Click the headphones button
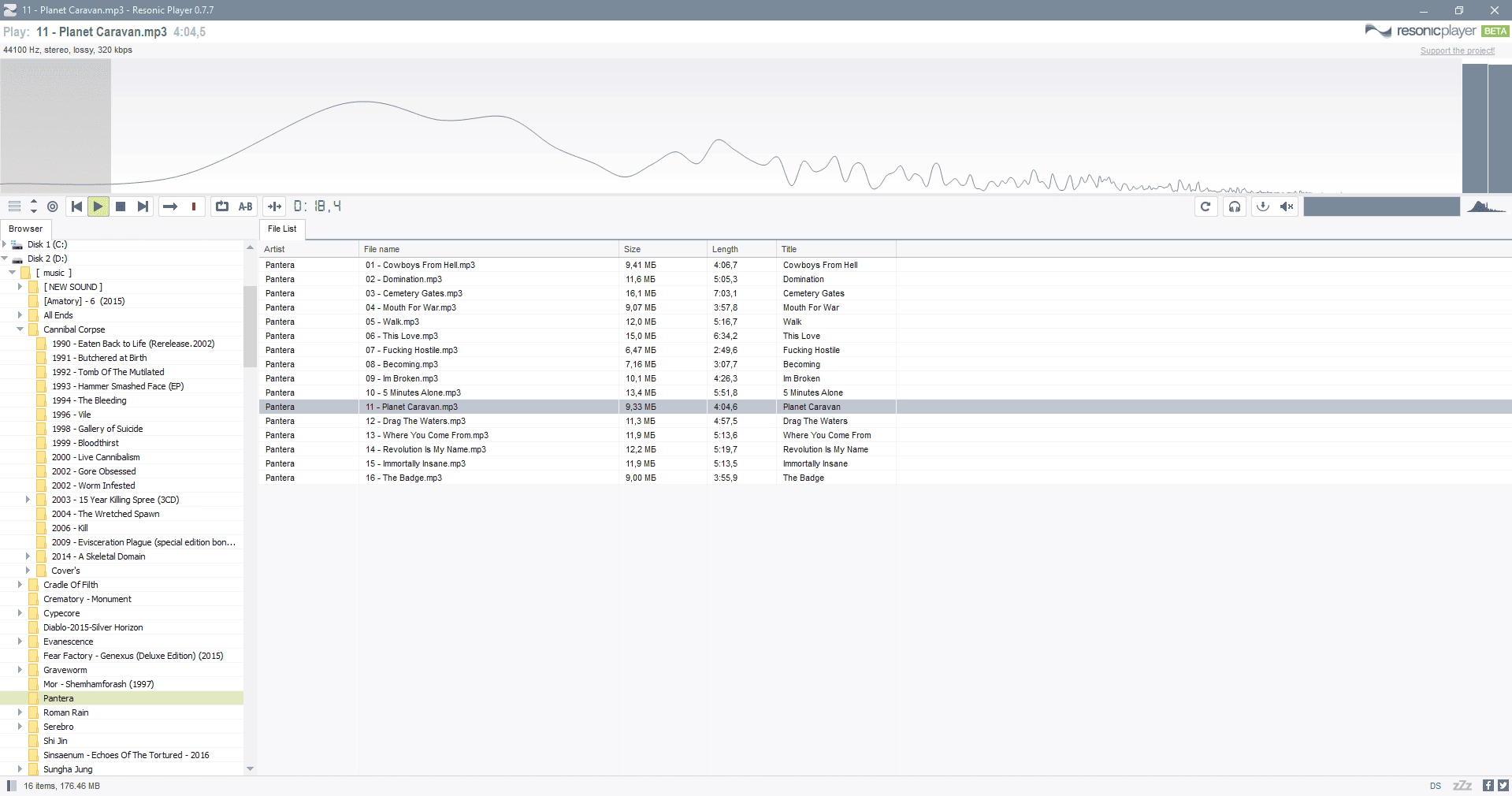The height and width of the screenshot is (796, 1512). point(1235,206)
